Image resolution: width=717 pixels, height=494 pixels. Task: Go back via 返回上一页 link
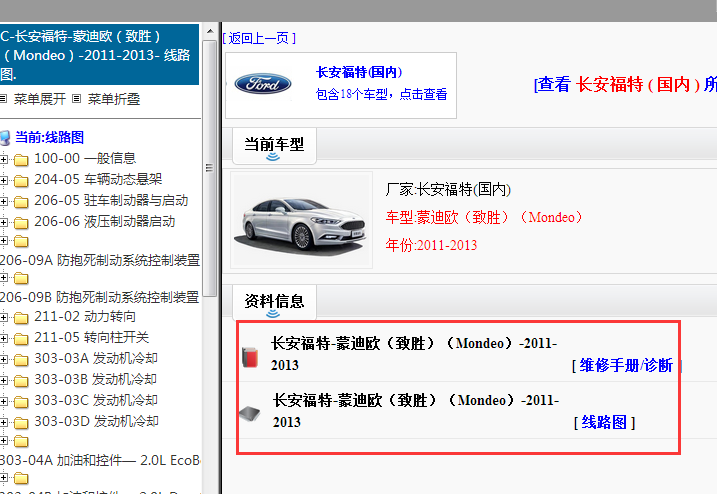[259, 38]
